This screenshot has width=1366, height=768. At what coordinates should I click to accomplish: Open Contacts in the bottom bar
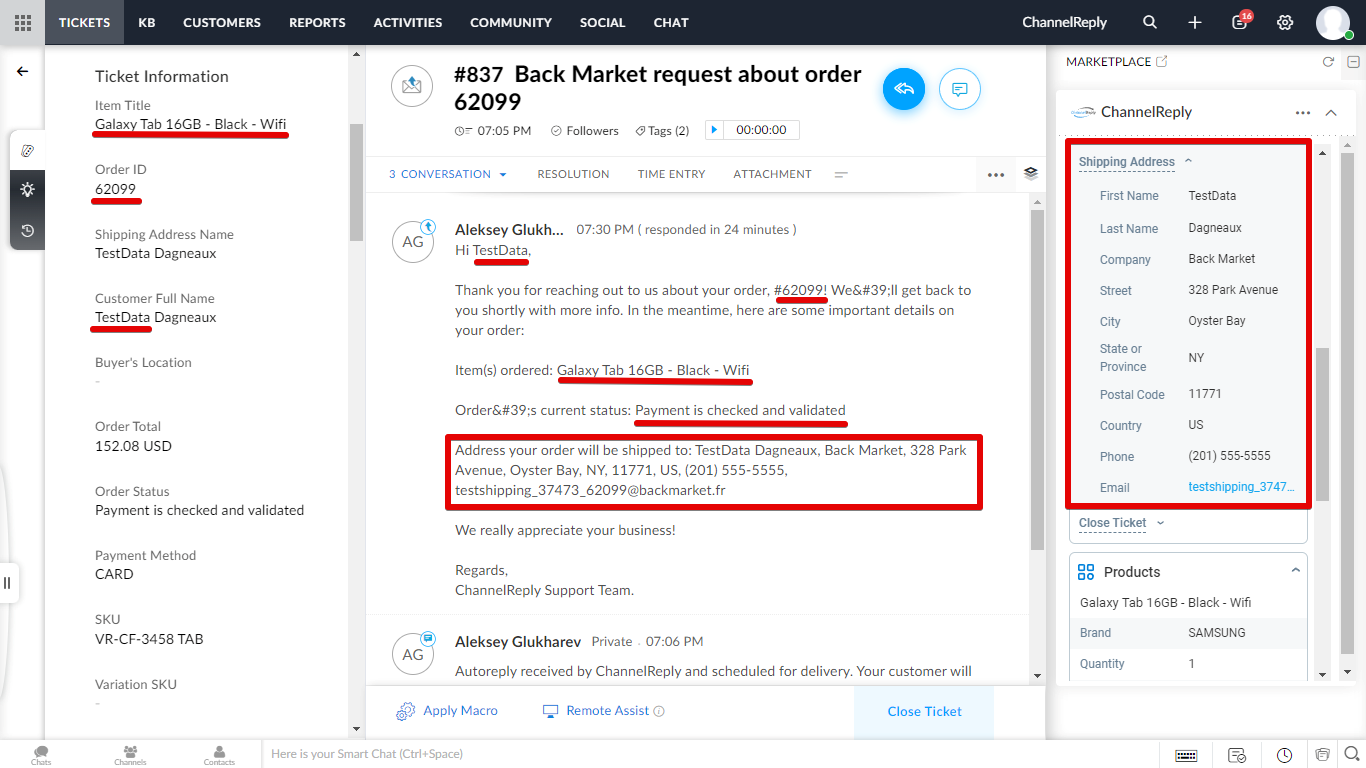pyautogui.click(x=219, y=755)
